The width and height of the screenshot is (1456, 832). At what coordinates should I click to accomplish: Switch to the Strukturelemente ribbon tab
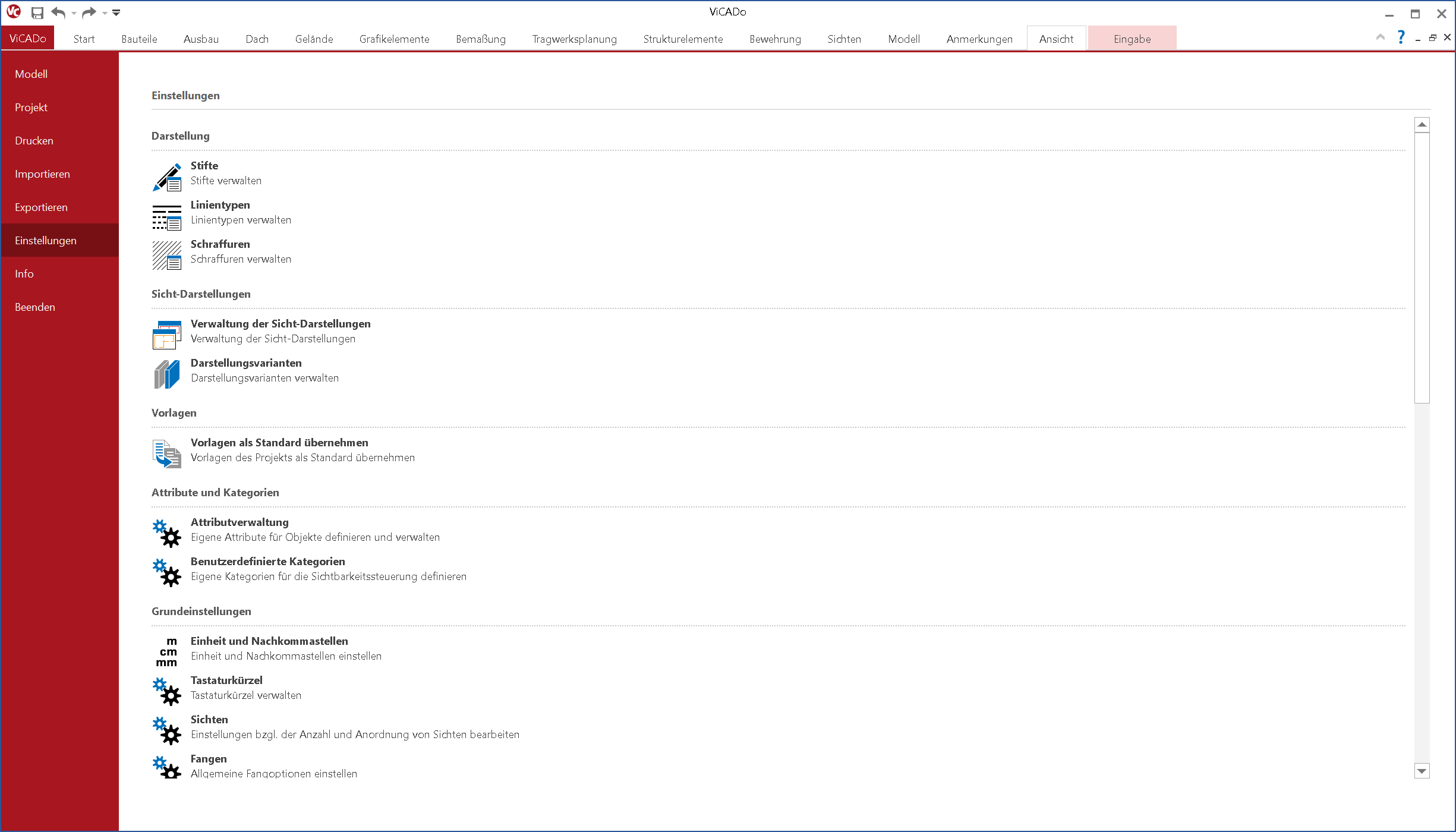[683, 39]
